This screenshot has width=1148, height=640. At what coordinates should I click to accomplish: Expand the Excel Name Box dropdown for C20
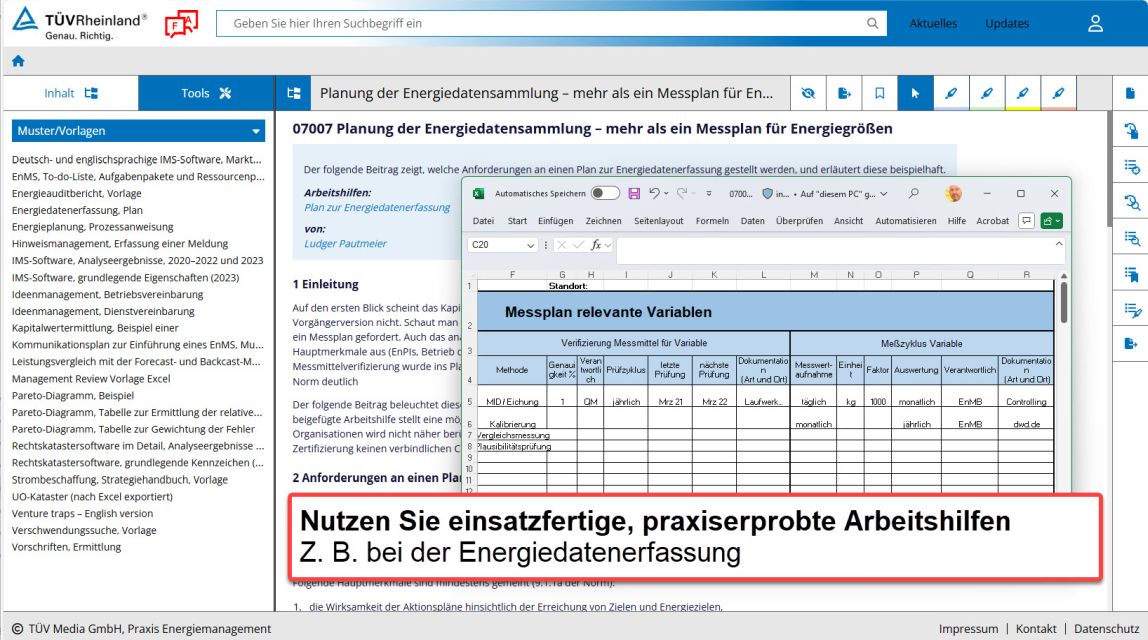pyautogui.click(x=531, y=245)
